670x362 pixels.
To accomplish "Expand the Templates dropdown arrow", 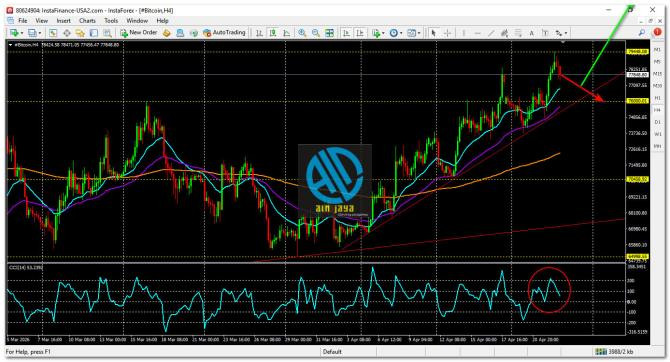I will (419, 33).
